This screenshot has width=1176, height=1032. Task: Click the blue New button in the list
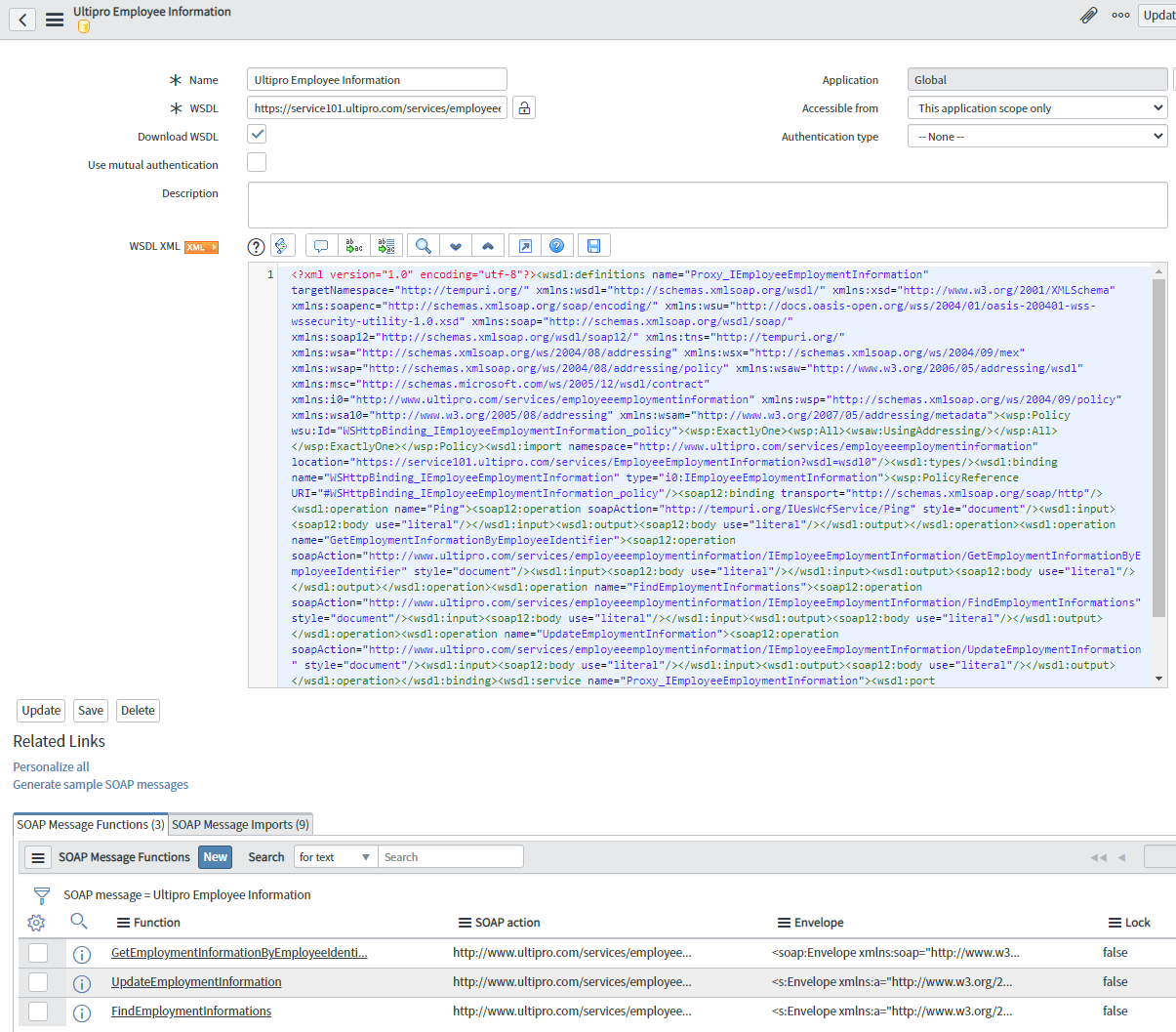point(216,857)
